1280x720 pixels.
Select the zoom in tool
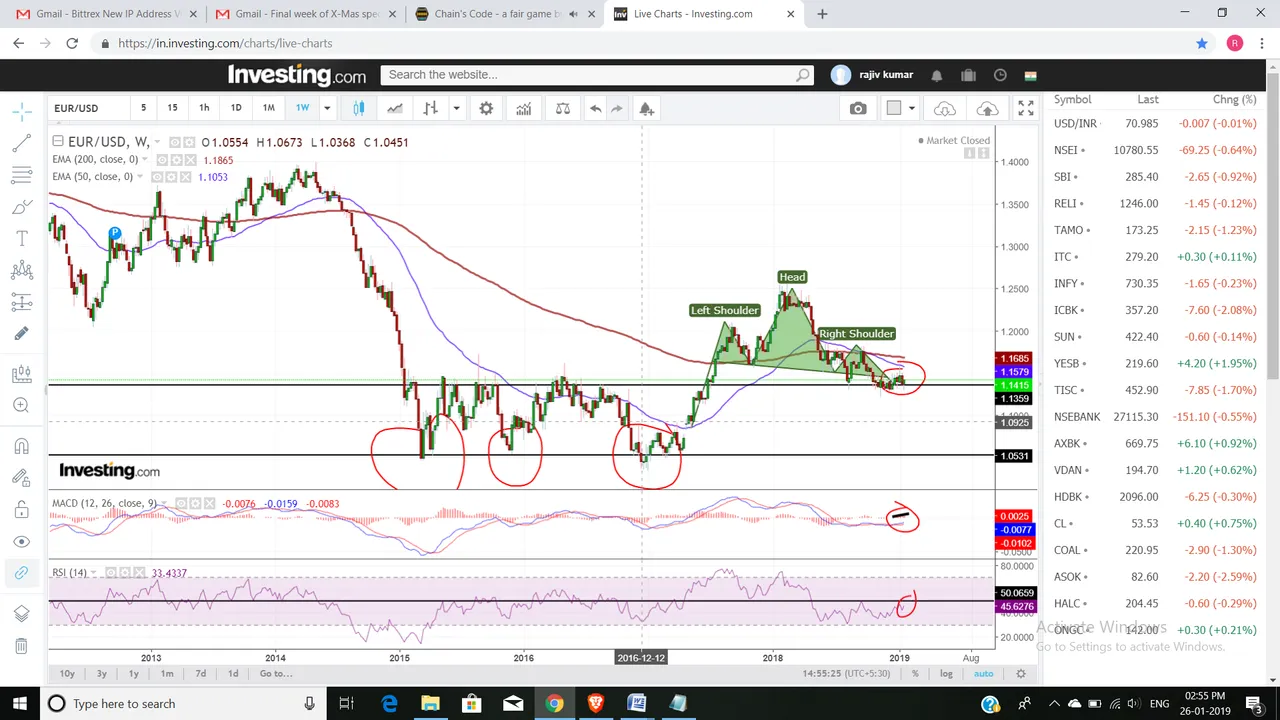[x=21, y=405]
